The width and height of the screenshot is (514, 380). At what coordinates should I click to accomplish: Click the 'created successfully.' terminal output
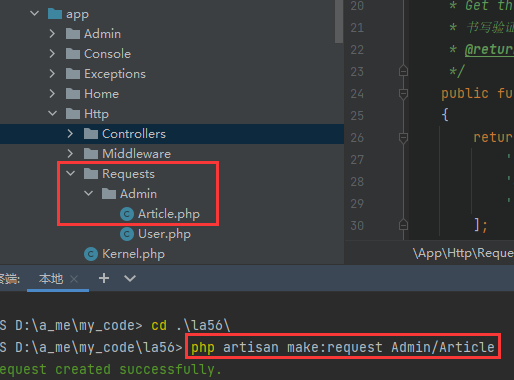click(138, 369)
